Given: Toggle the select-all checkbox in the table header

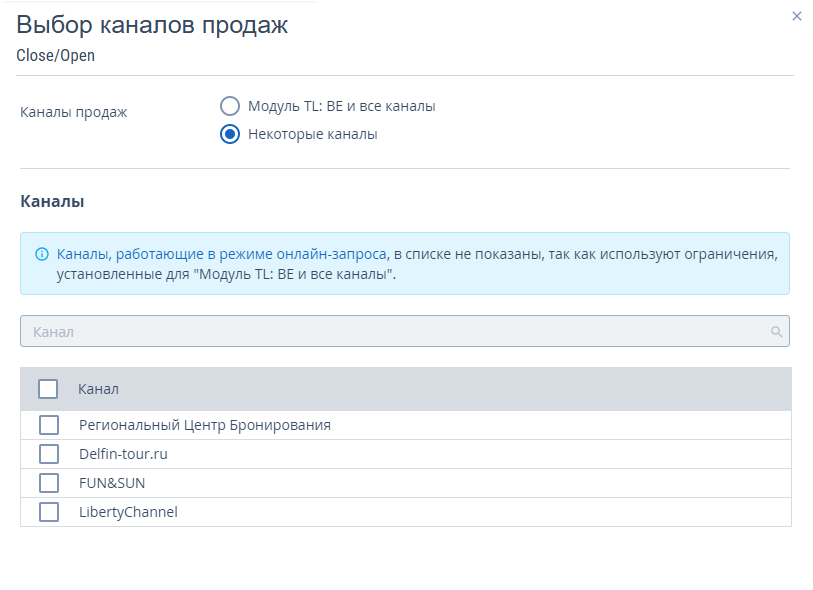Looking at the screenshot, I should [48, 389].
